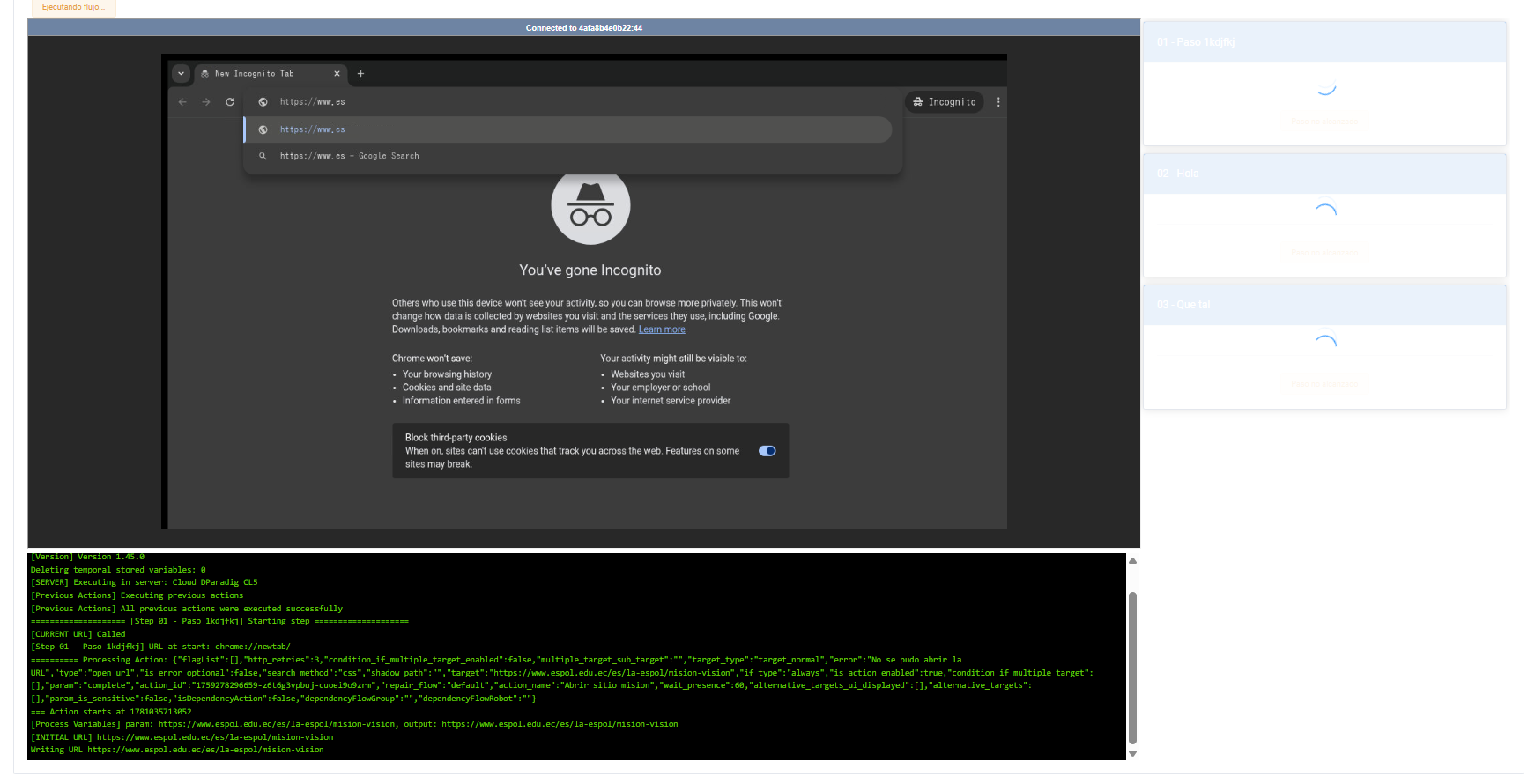Click the 'Block third-party cookies' label
The height and width of the screenshot is (784, 1535).
456,438
